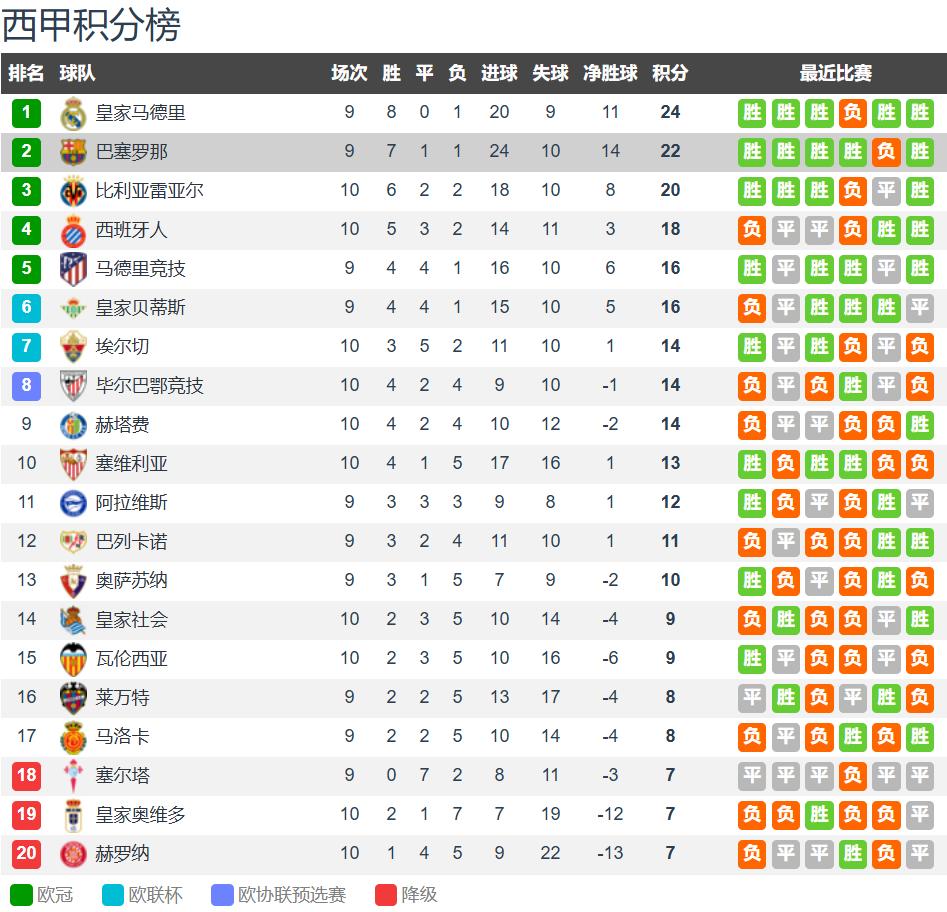Viewport: 947px width, 912px height.
Task: Open team page for 巴塞罗那
Action: click(x=131, y=152)
